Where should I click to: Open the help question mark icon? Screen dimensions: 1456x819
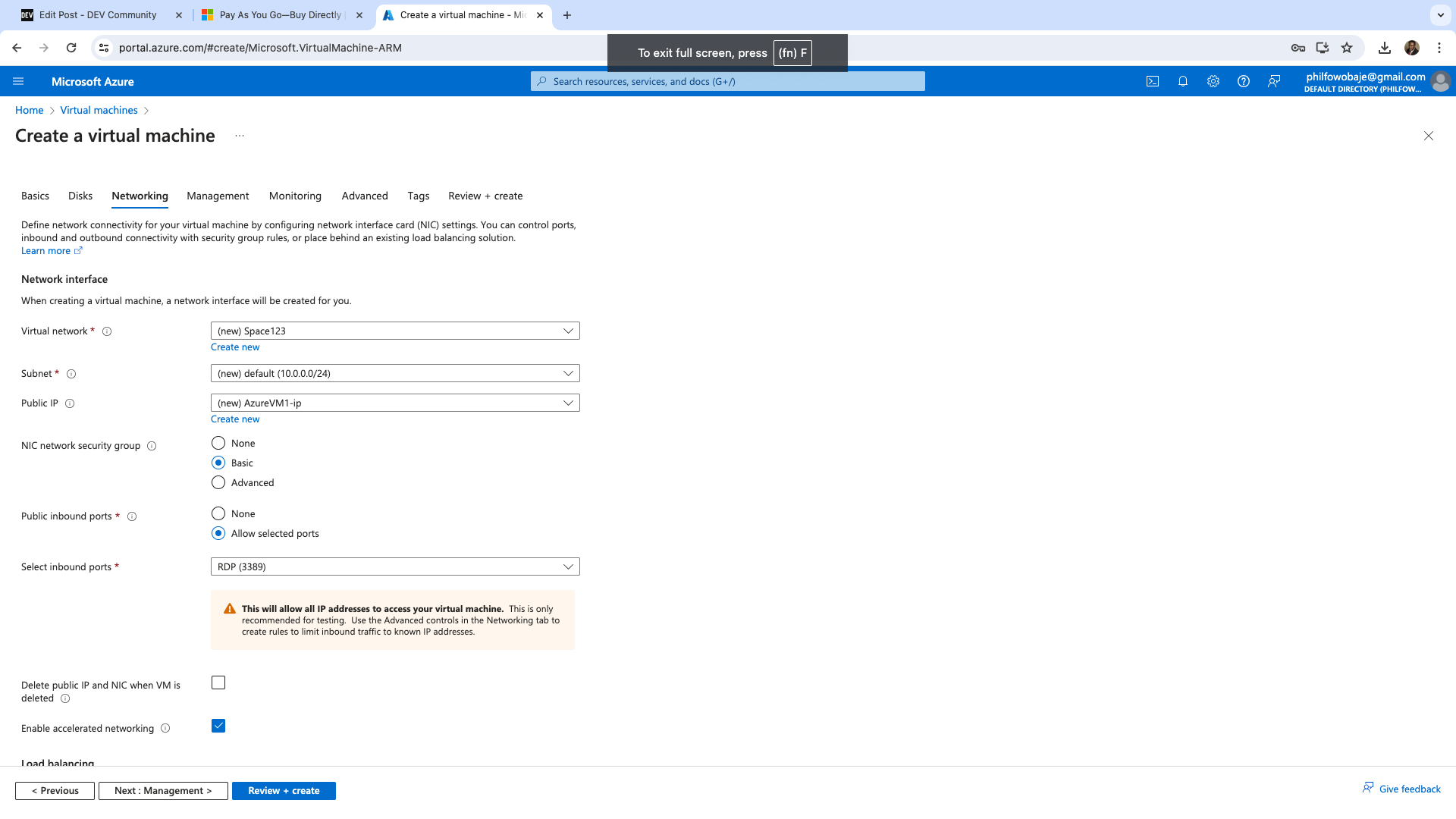1243,82
